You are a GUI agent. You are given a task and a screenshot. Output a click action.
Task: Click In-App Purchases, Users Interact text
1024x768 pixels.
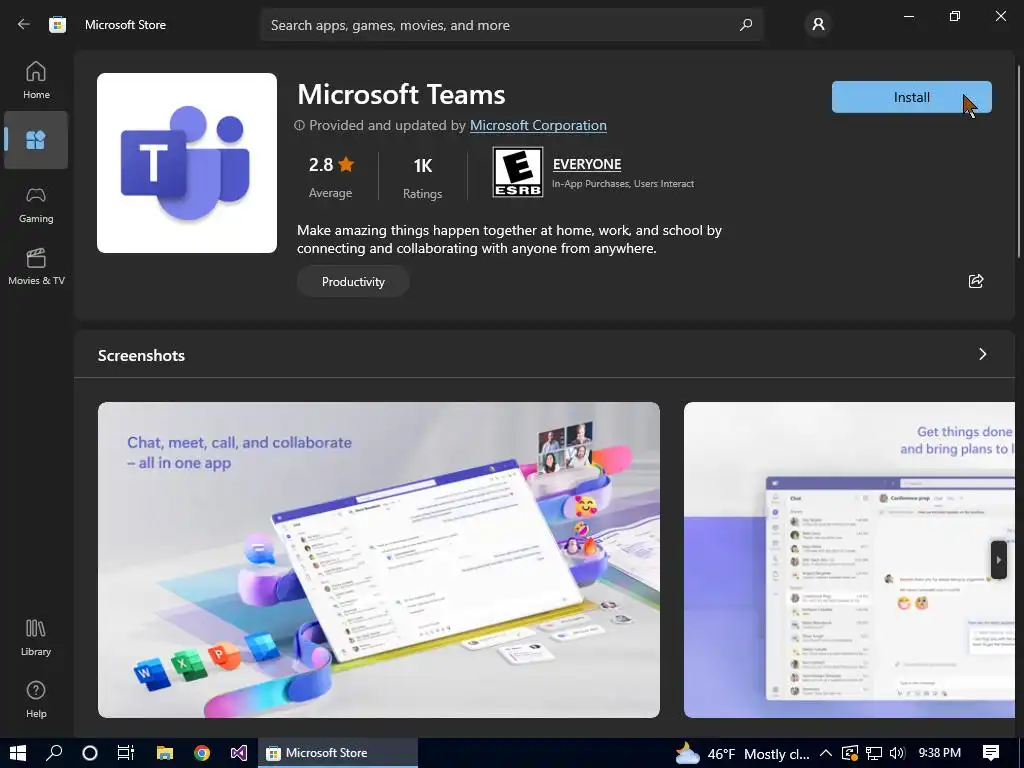coord(622,184)
